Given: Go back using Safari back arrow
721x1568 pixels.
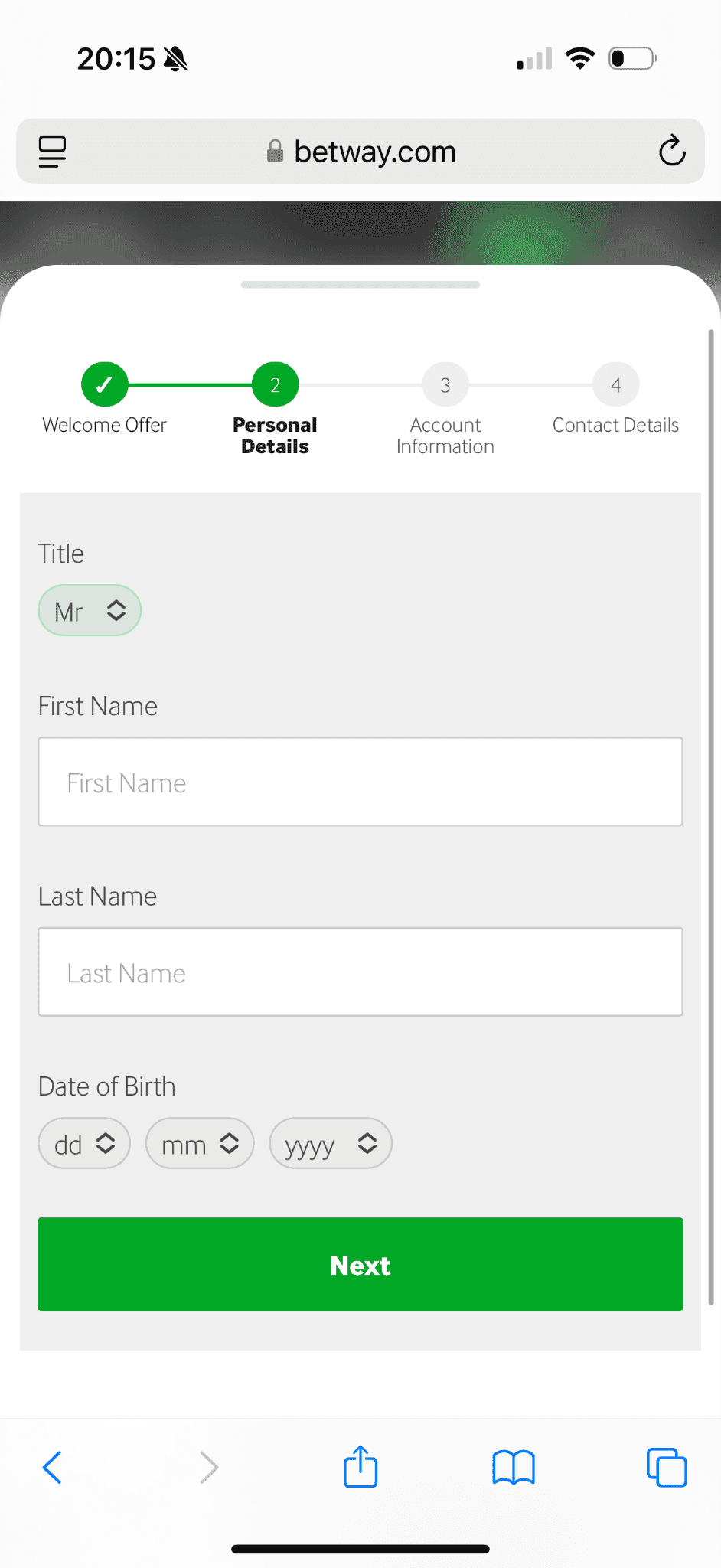Looking at the screenshot, I should click(52, 1467).
